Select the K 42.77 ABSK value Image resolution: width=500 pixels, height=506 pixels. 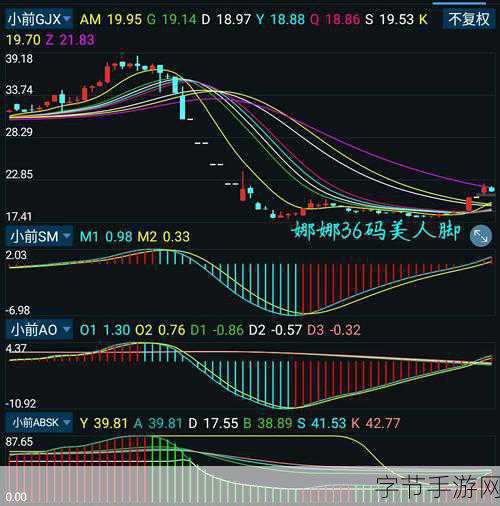click(376, 423)
